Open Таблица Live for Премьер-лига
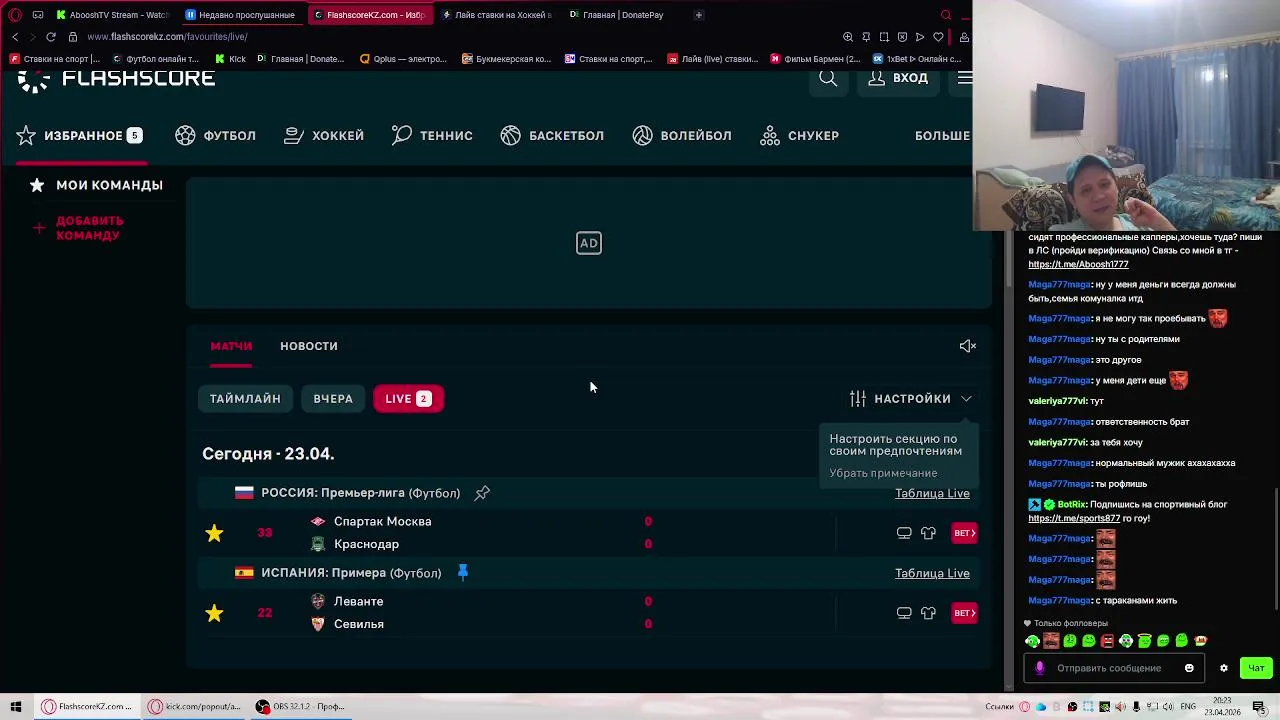This screenshot has width=1280, height=720. (932, 493)
